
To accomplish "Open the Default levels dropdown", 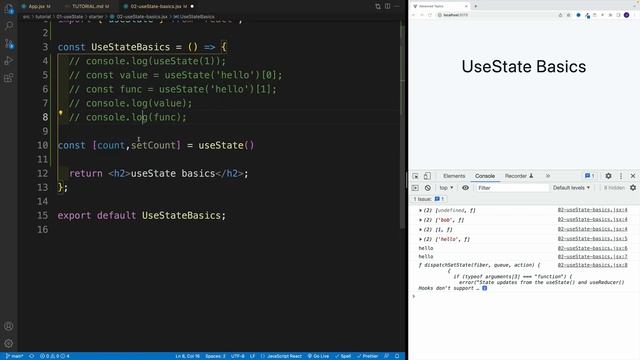I will (571, 188).
